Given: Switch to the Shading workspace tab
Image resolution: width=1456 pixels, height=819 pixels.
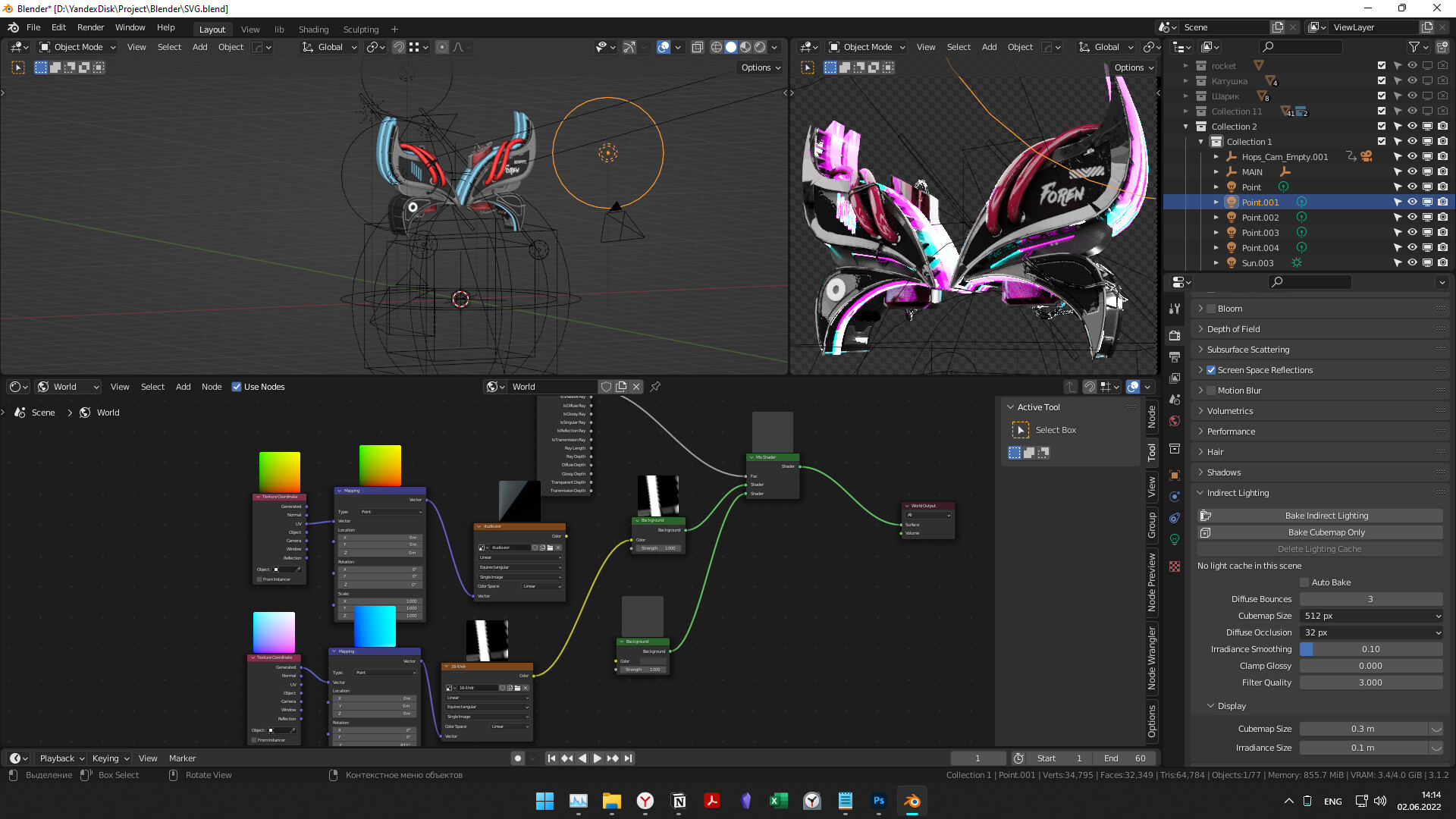Looking at the screenshot, I should point(313,30).
